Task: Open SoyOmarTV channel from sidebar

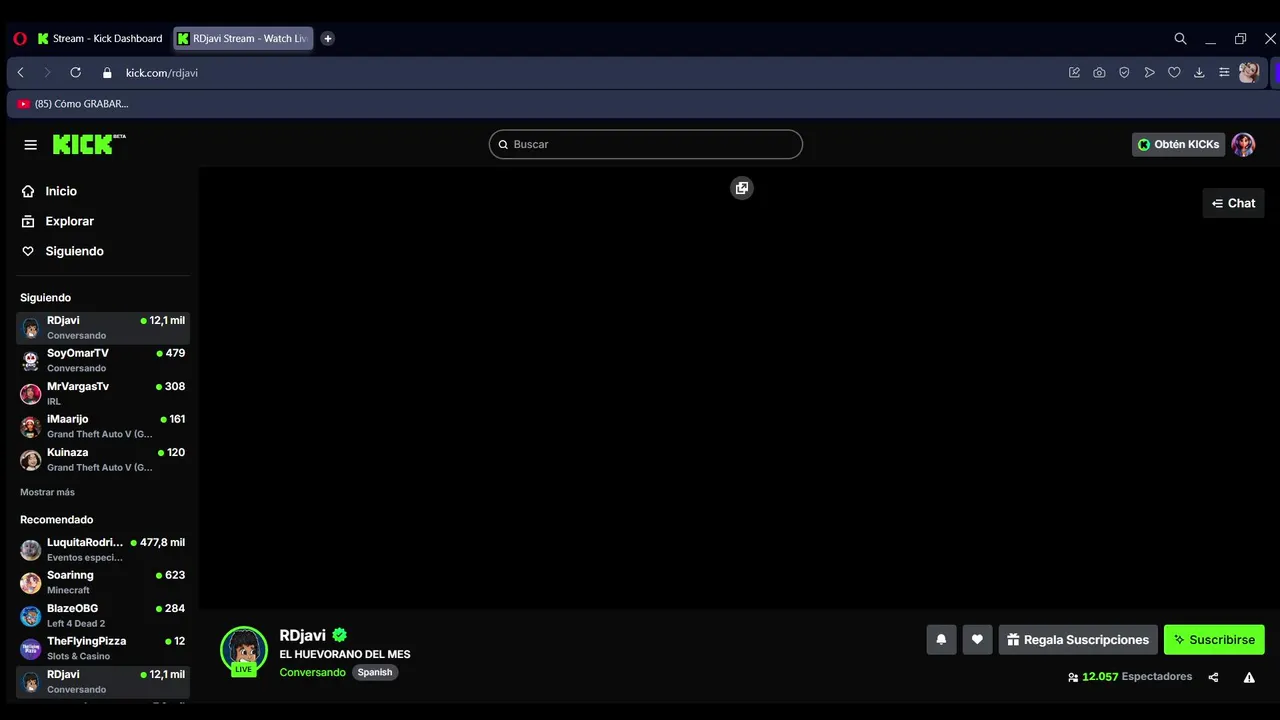Action: click(x=103, y=360)
